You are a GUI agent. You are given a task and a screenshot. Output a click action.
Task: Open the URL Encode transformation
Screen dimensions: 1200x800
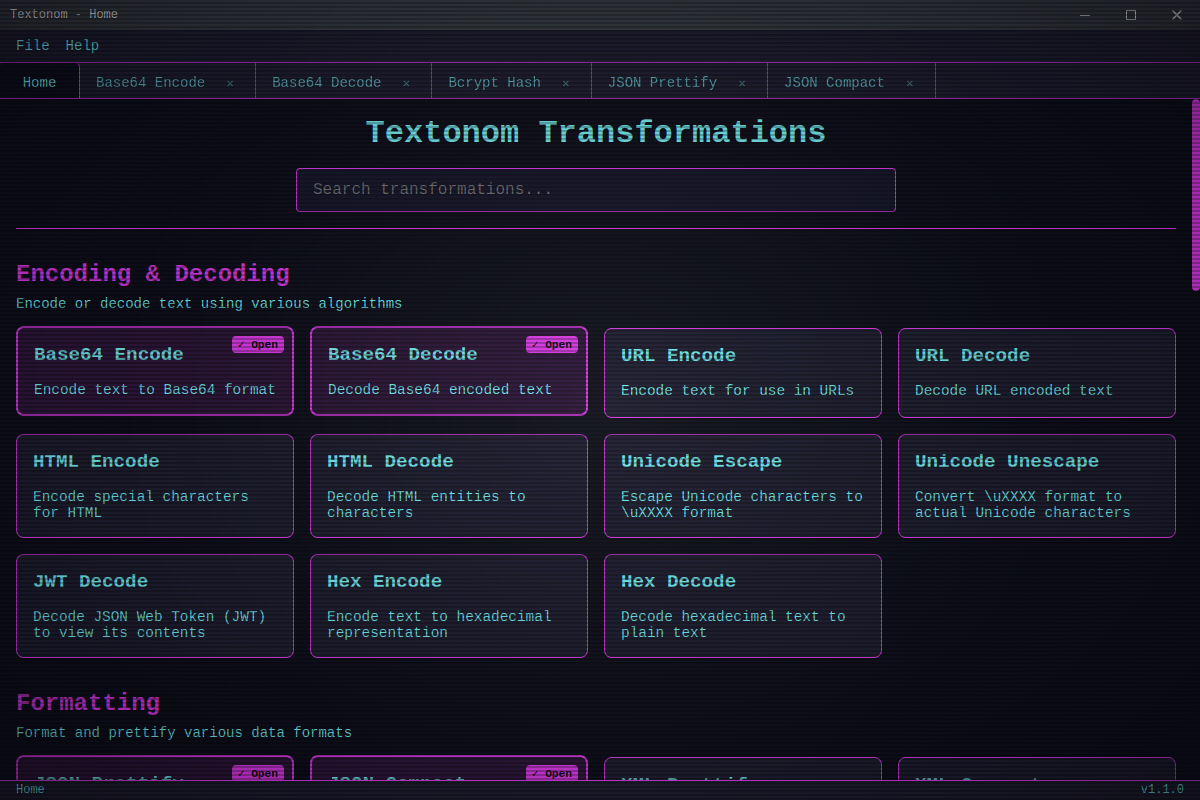click(742, 372)
